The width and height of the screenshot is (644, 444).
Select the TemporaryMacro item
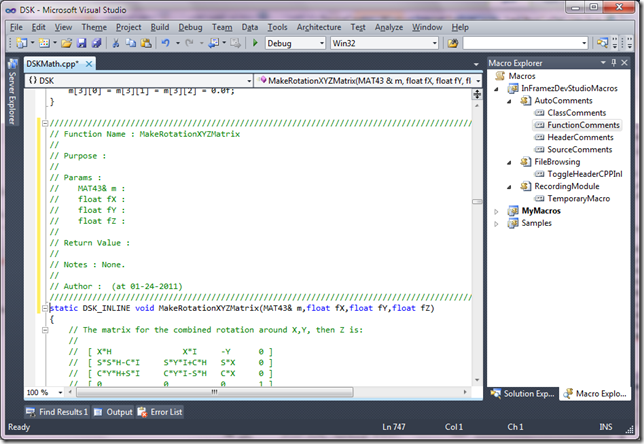pyautogui.click(x=578, y=198)
